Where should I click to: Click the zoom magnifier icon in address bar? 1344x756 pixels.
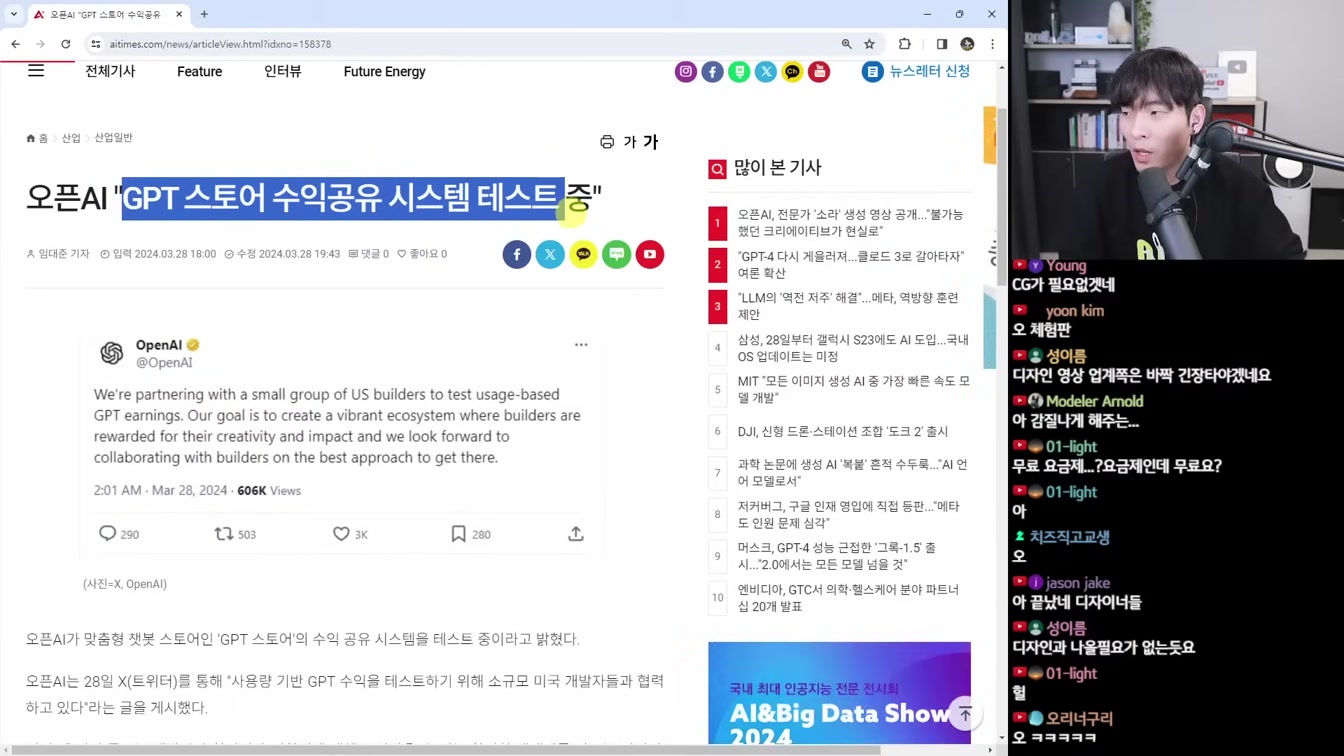tap(847, 44)
